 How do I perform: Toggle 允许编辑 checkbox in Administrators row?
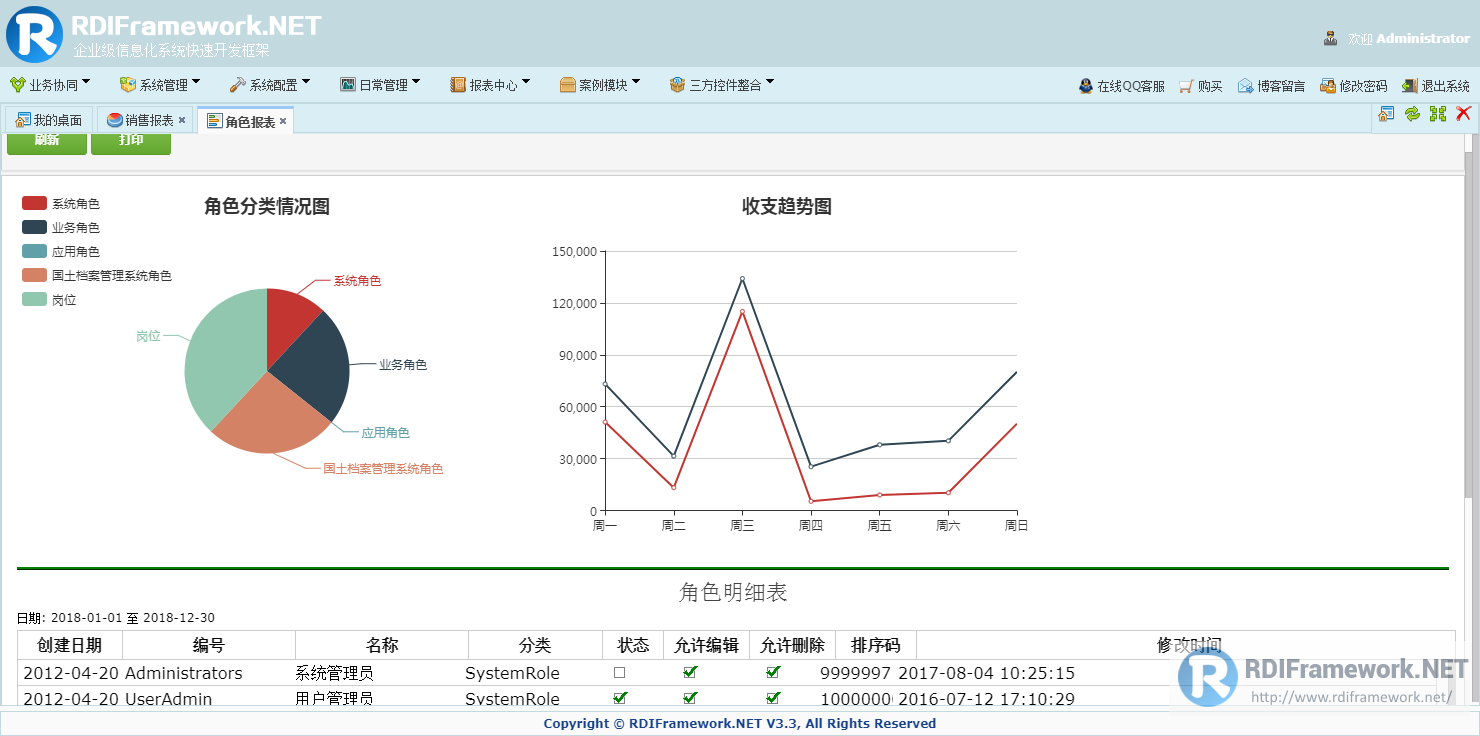(690, 672)
